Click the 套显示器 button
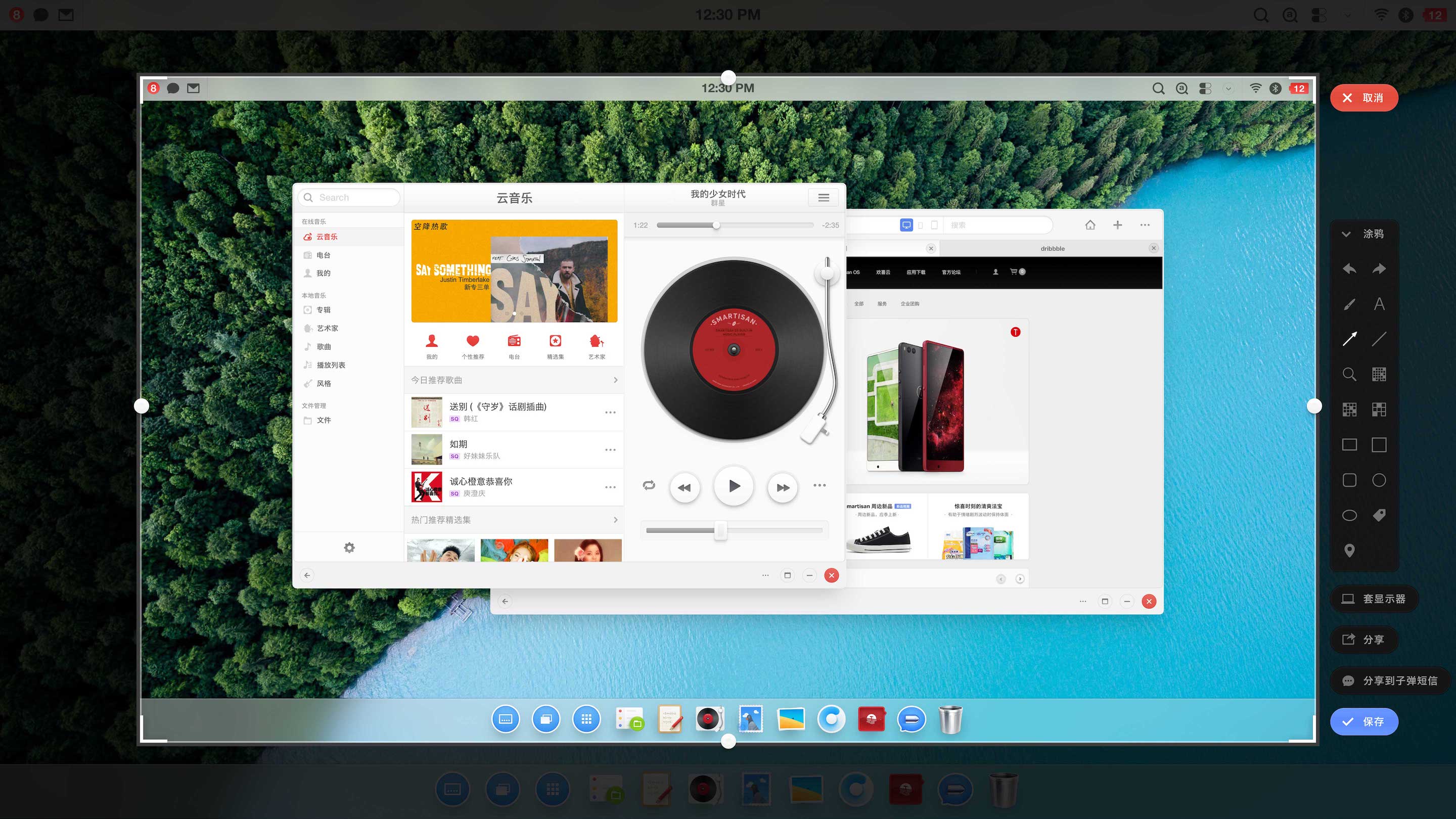Viewport: 1456px width, 819px height. [1374, 599]
